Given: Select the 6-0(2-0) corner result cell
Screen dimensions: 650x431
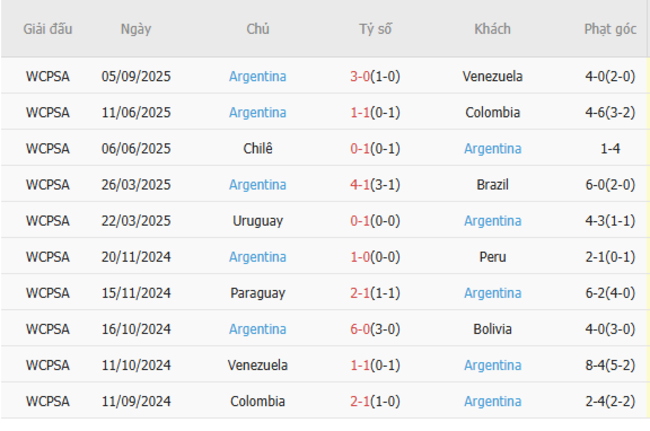Looking at the screenshot, I should 610,185.
